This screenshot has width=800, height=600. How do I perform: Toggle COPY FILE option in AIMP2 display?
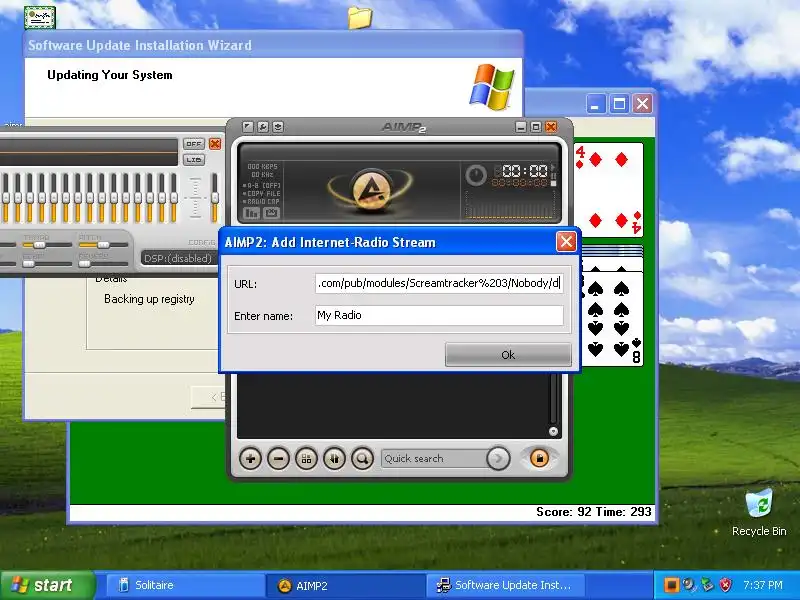click(x=262, y=193)
